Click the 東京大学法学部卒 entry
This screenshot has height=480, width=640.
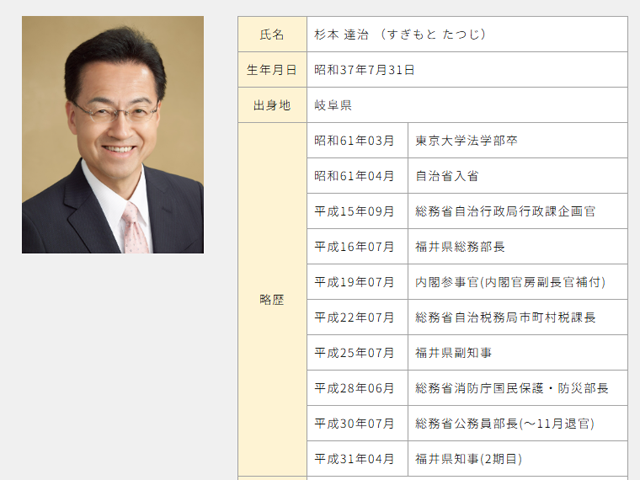(x=466, y=141)
